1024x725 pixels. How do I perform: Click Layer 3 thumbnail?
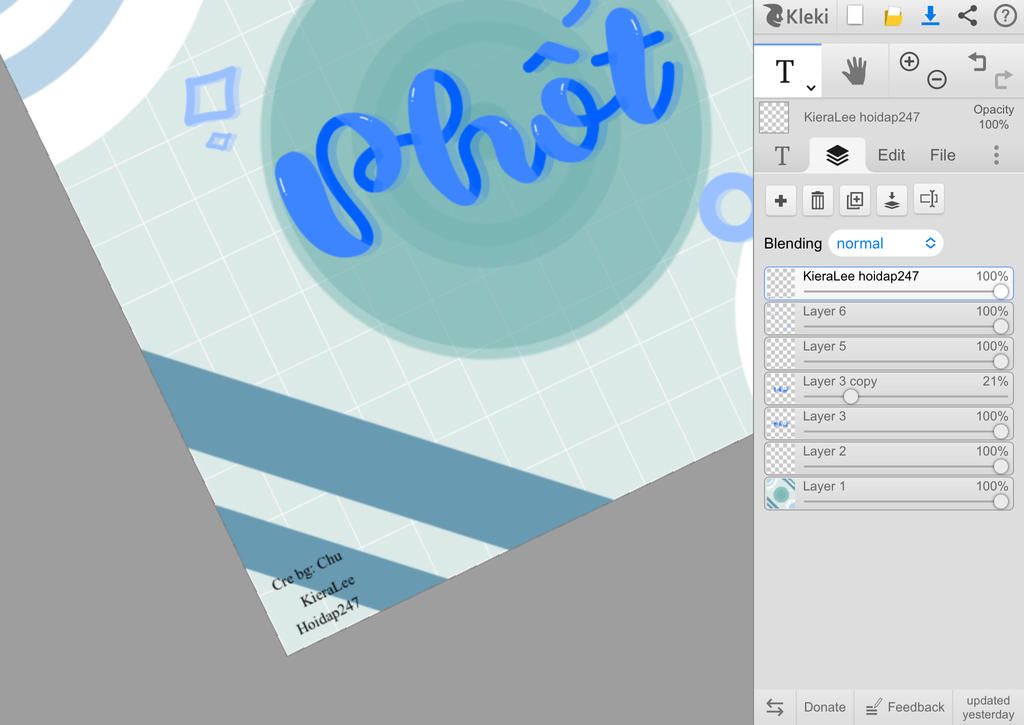[780, 423]
